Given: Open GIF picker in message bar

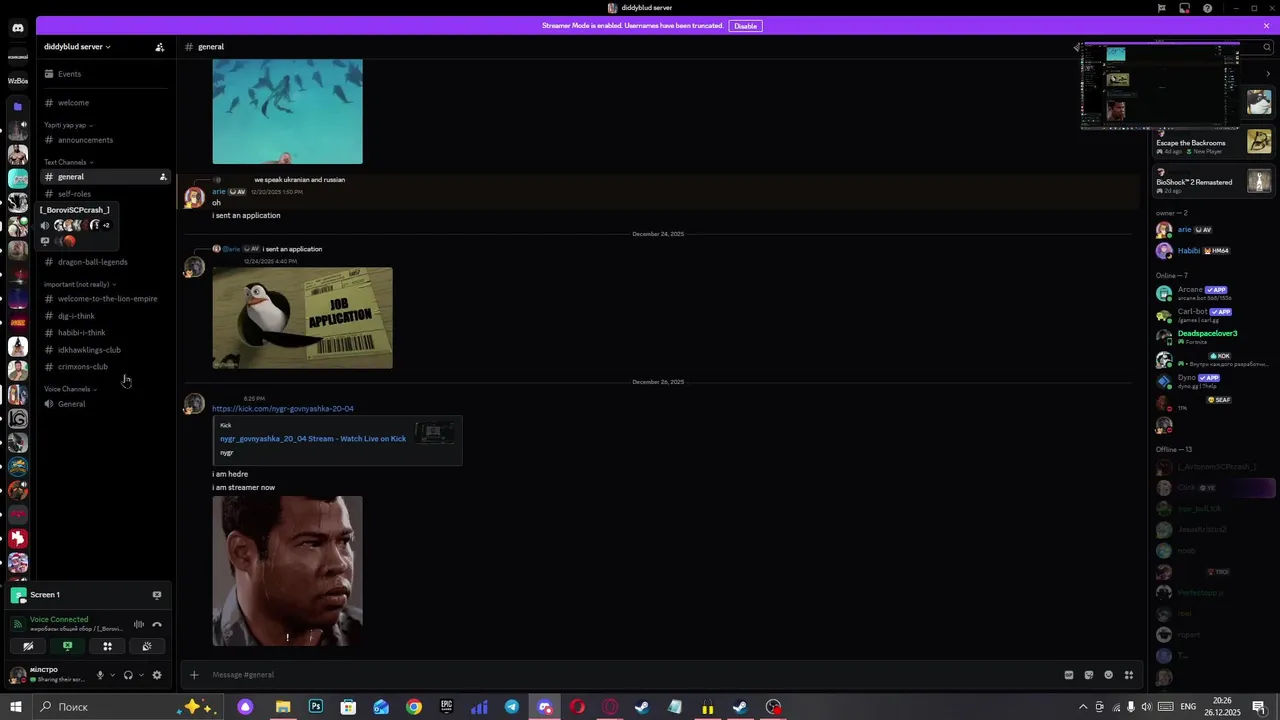Looking at the screenshot, I should point(1069,675).
